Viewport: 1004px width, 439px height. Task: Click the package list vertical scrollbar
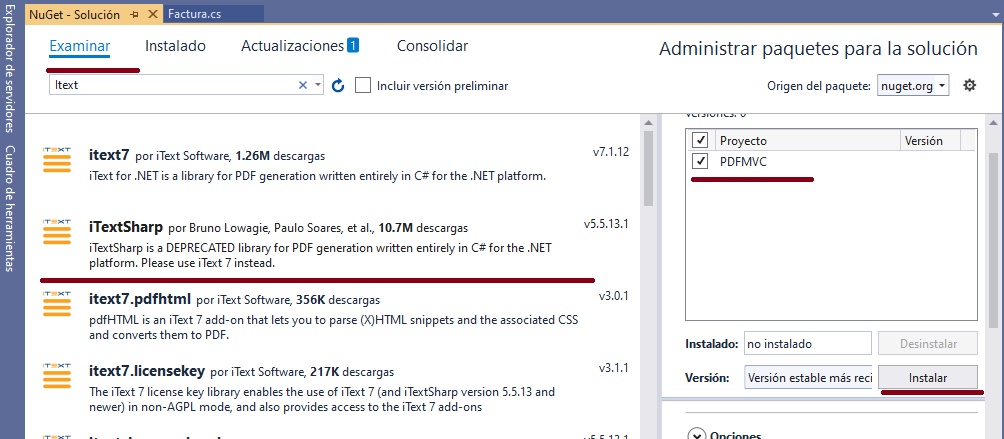(649, 168)
